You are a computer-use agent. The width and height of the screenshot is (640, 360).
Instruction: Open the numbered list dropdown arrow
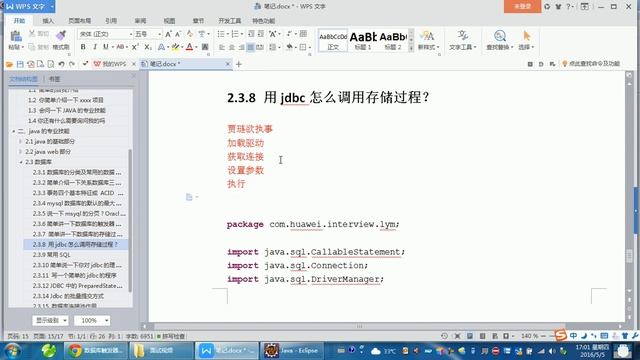coord(242,35)
